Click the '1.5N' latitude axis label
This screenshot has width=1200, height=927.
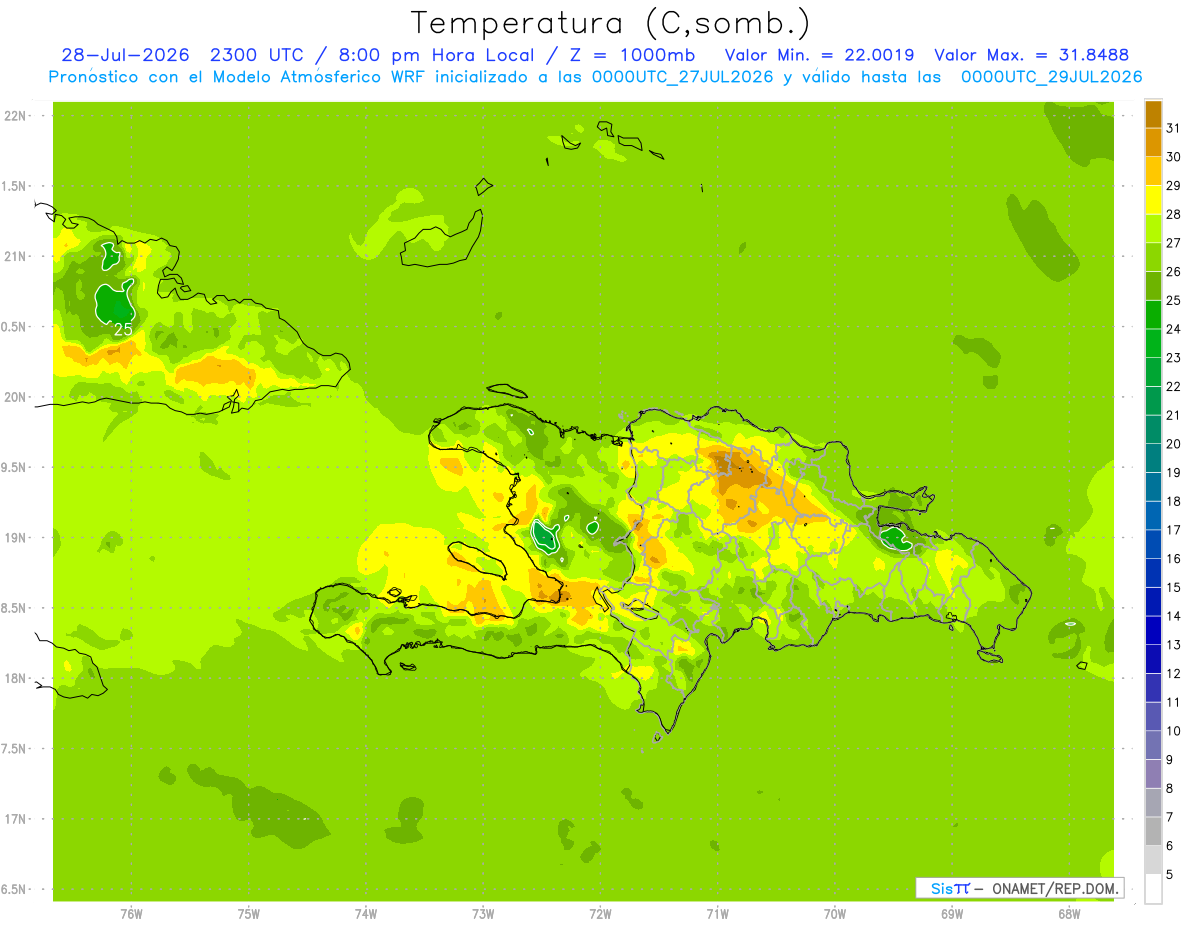click(15, 186)
